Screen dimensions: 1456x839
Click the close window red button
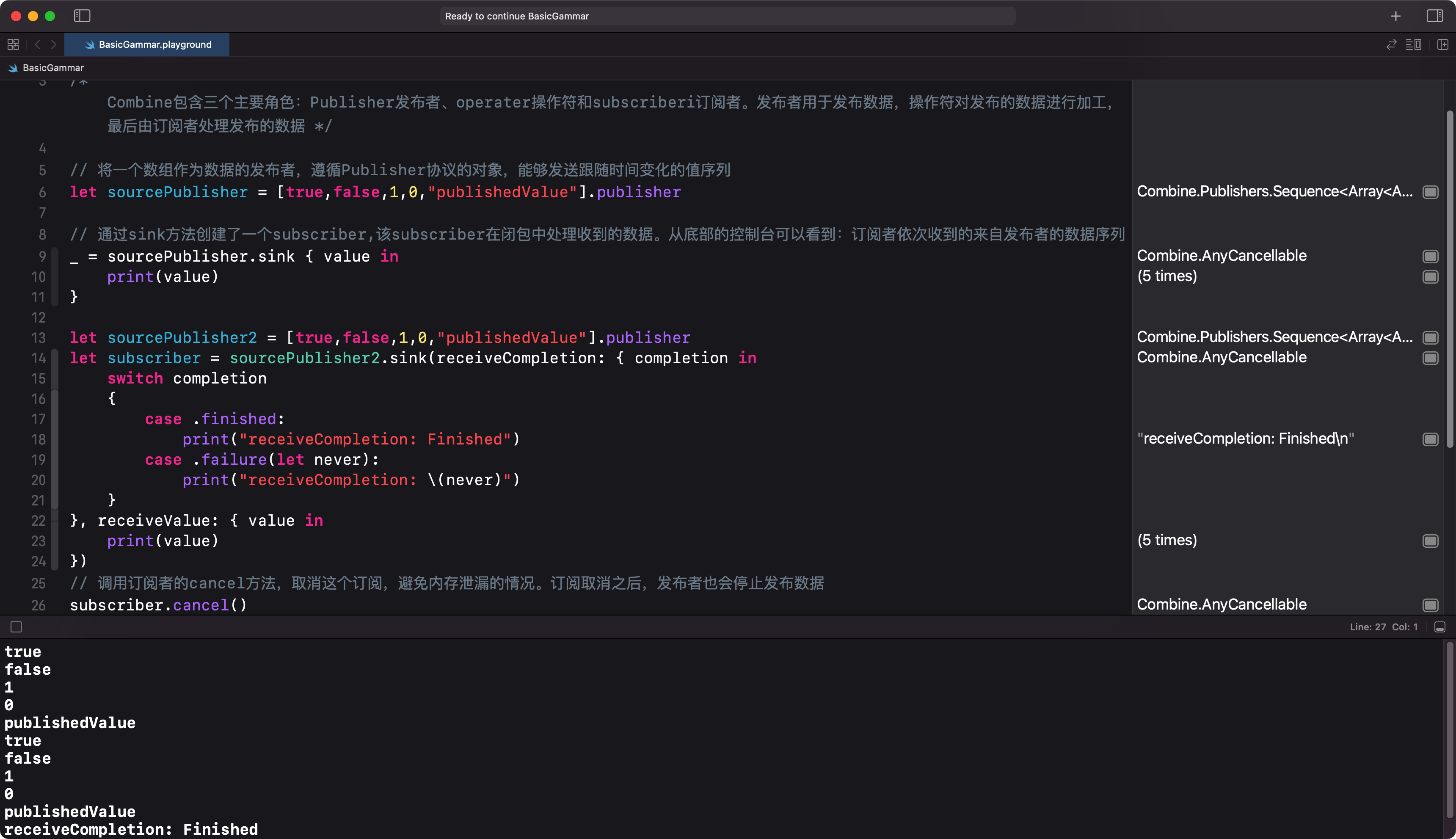coord(16,16)
